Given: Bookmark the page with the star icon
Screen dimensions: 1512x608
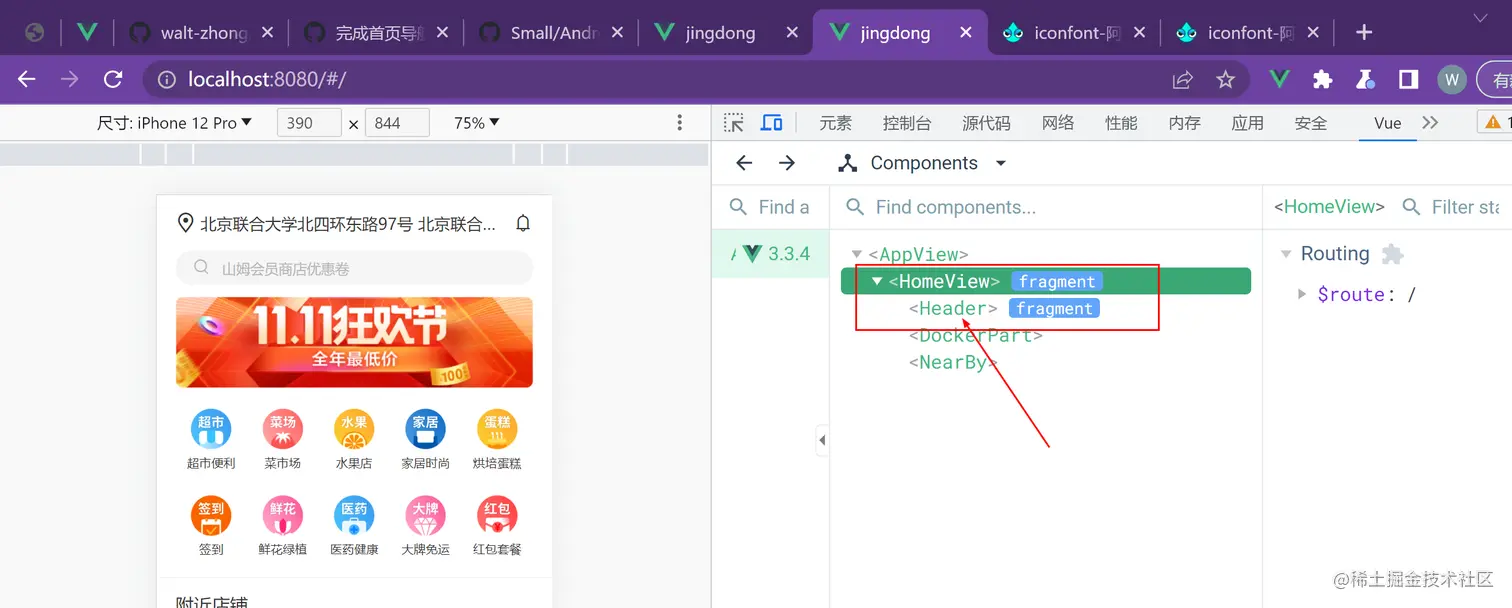Looking at the screenshot, I should [x=1226, y=79].
